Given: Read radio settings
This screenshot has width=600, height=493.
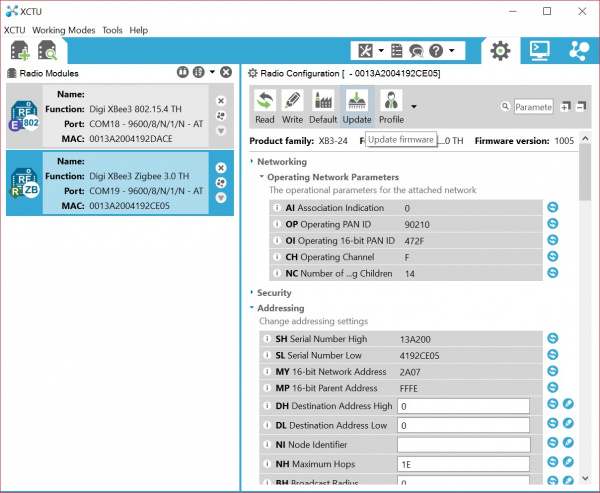Looking at the screenshot, I should click(265, 107).
